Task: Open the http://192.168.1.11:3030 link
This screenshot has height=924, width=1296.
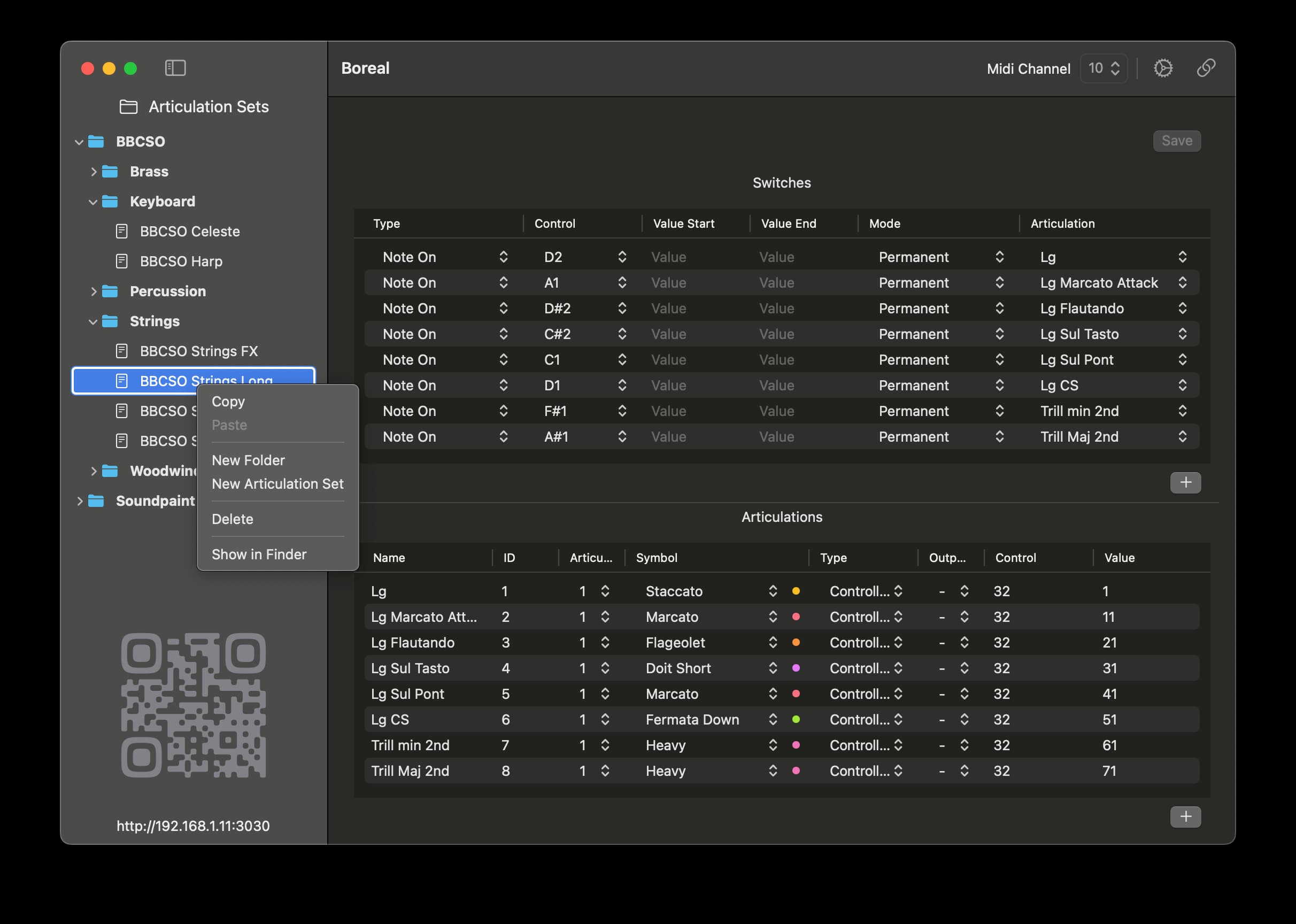Action: coord(194,826)
